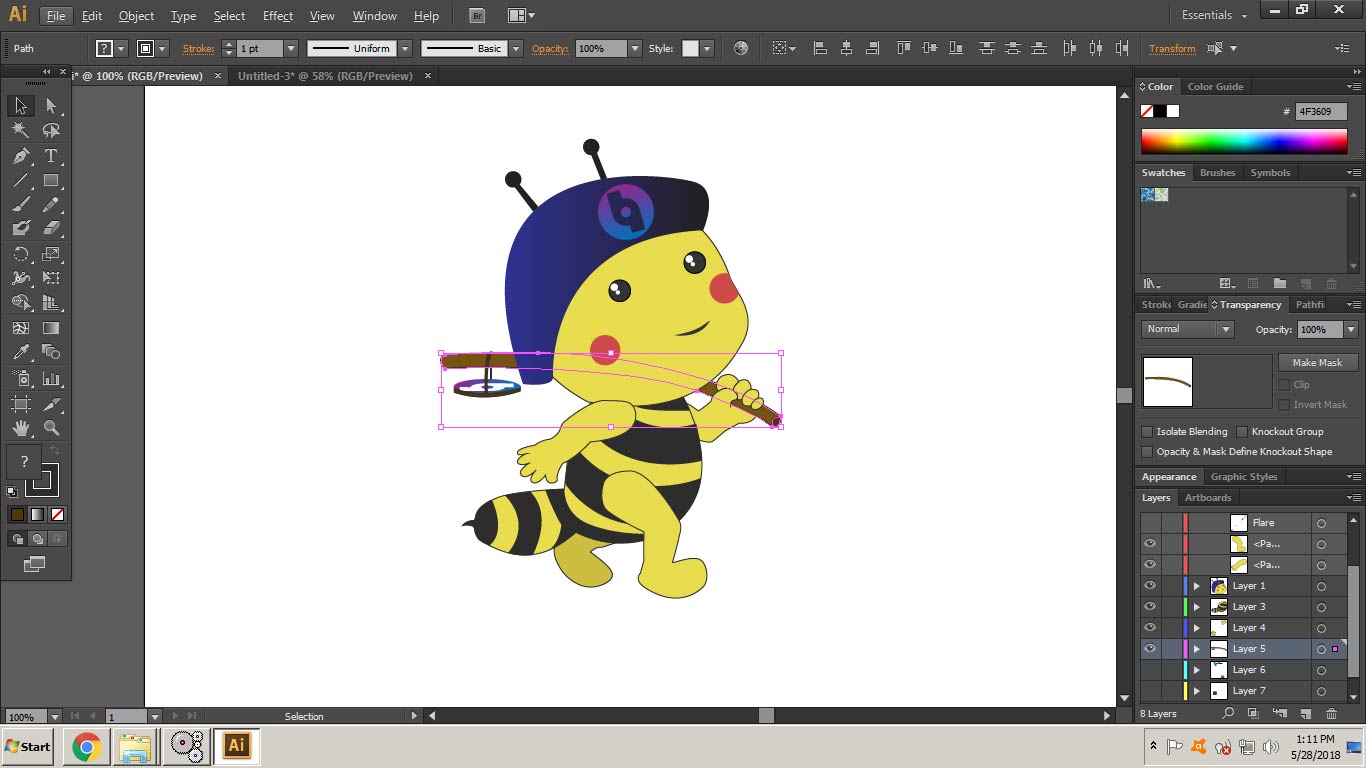
Task: Choose the Magic Wand tool
Action: coord(21,130)
